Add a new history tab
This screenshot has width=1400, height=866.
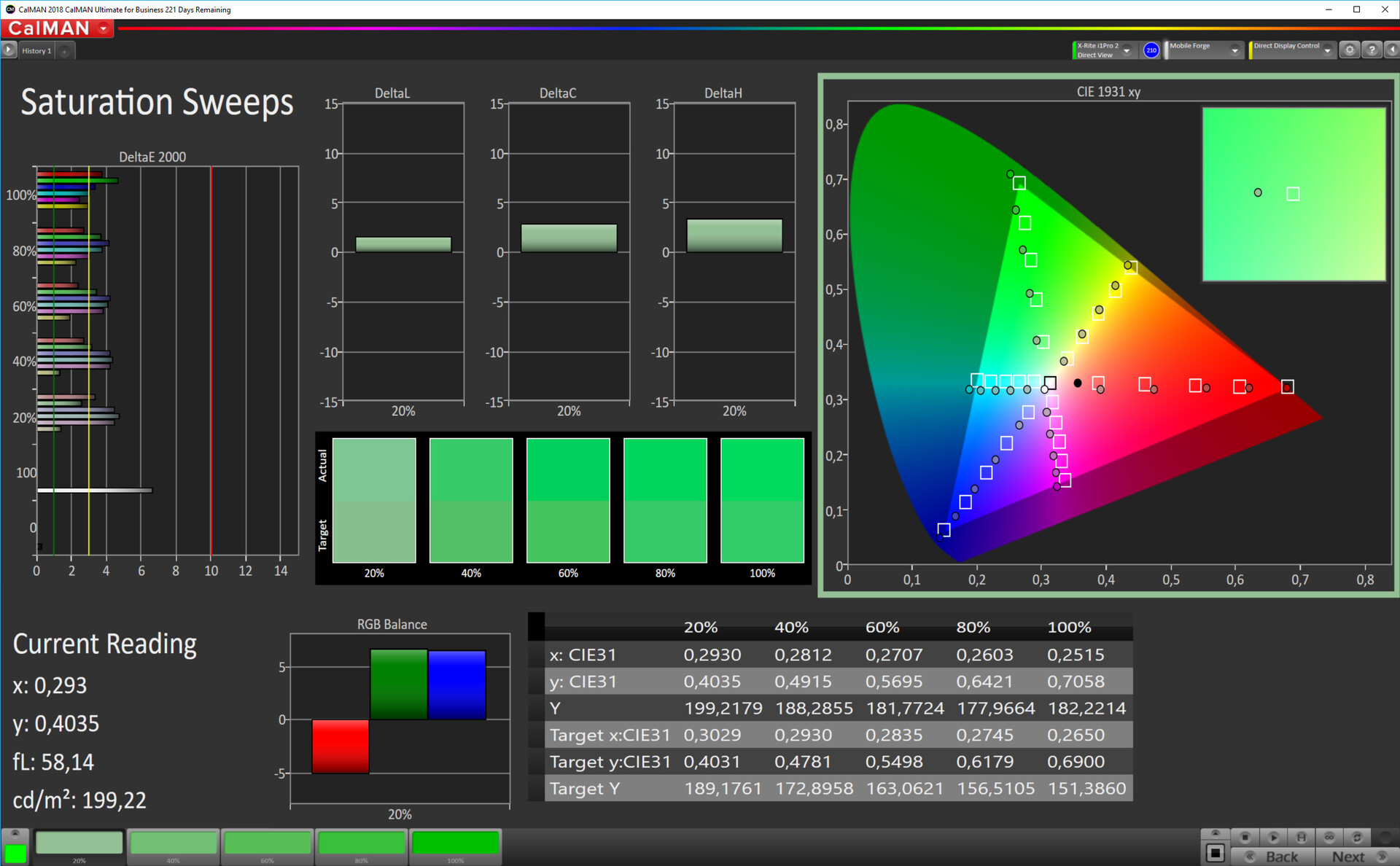[65, 51]
